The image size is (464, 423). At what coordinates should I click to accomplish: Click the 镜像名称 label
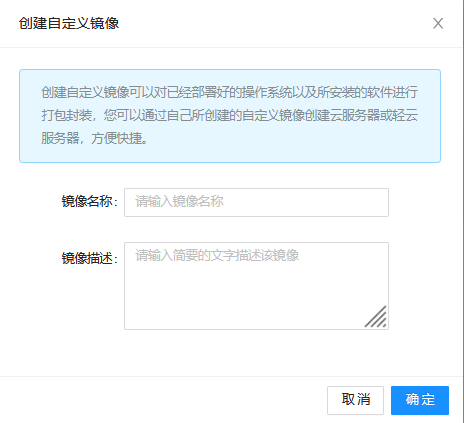89,202
